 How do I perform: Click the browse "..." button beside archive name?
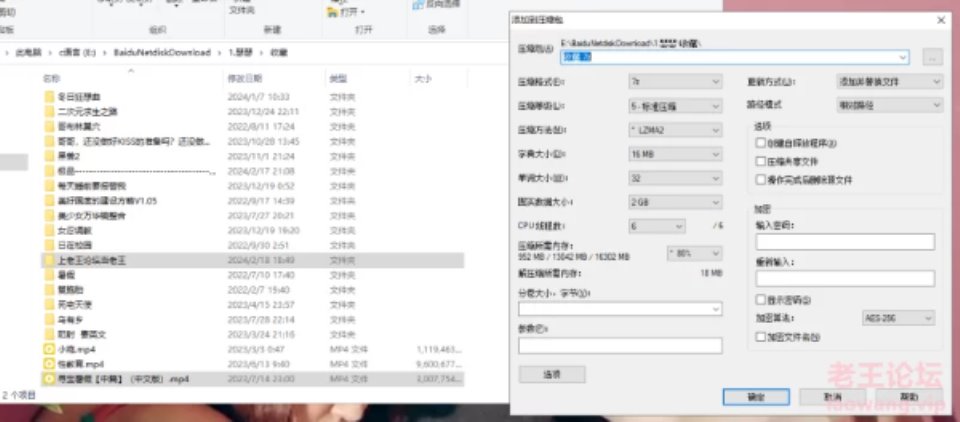tap(932, 58)
